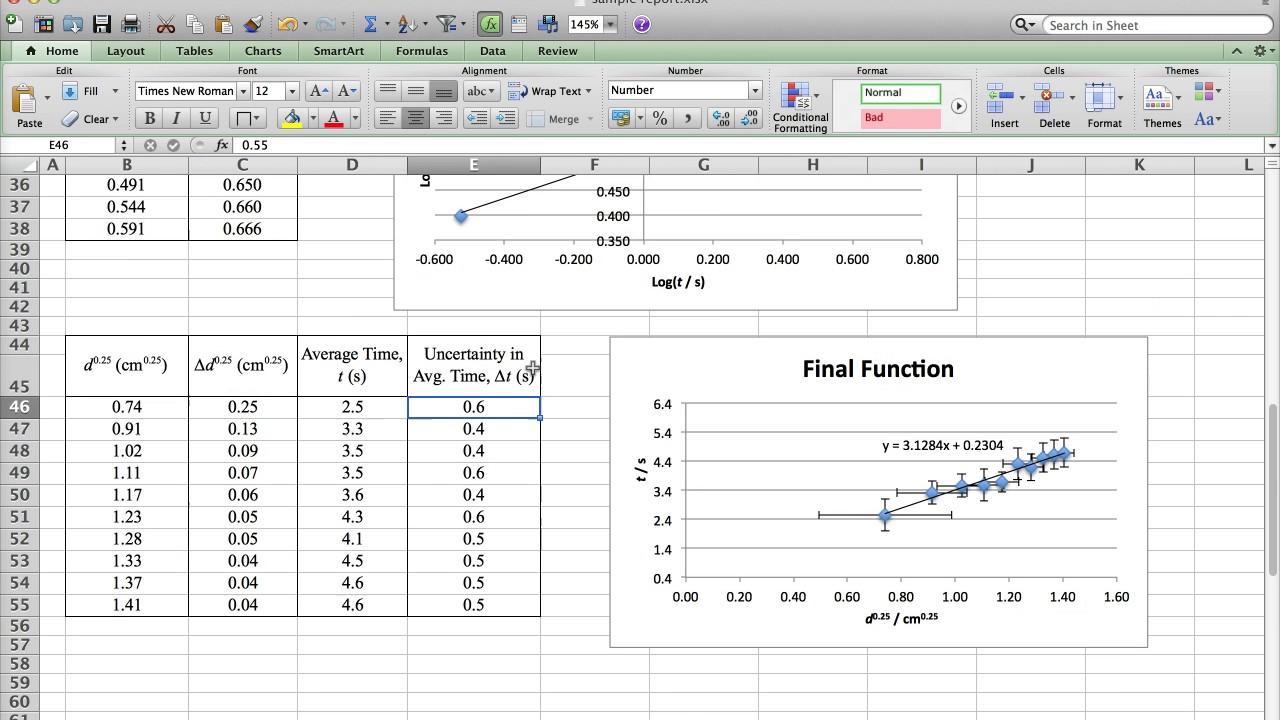
Task: Toggle Italic formatting
Action: 176,118
